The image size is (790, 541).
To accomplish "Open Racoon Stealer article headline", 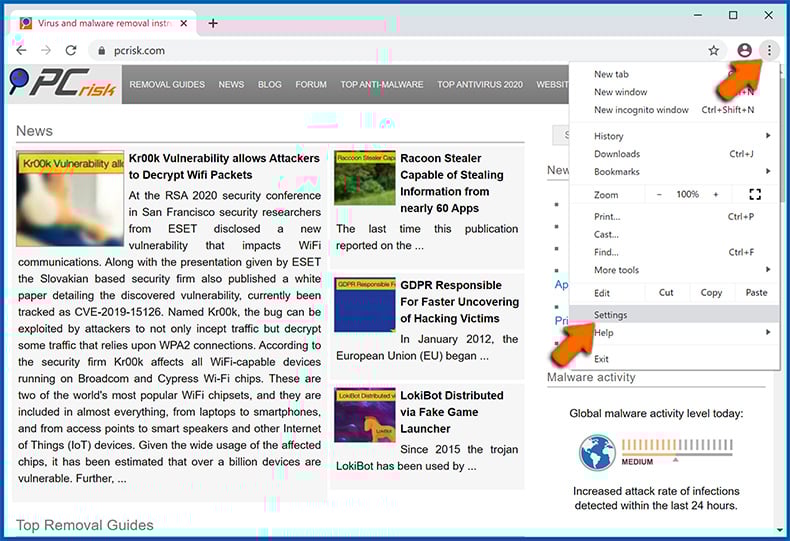I will 452,183.
